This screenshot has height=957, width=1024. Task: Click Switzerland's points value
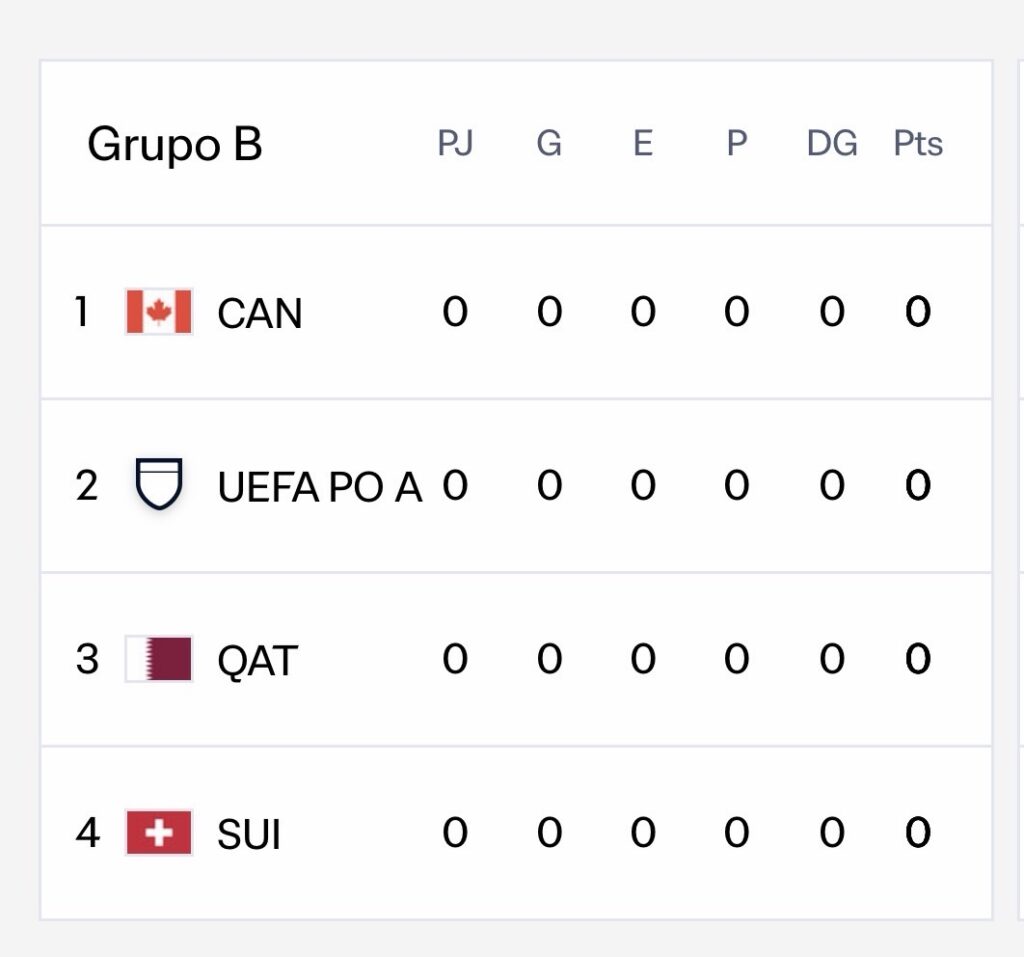[918, 833]
